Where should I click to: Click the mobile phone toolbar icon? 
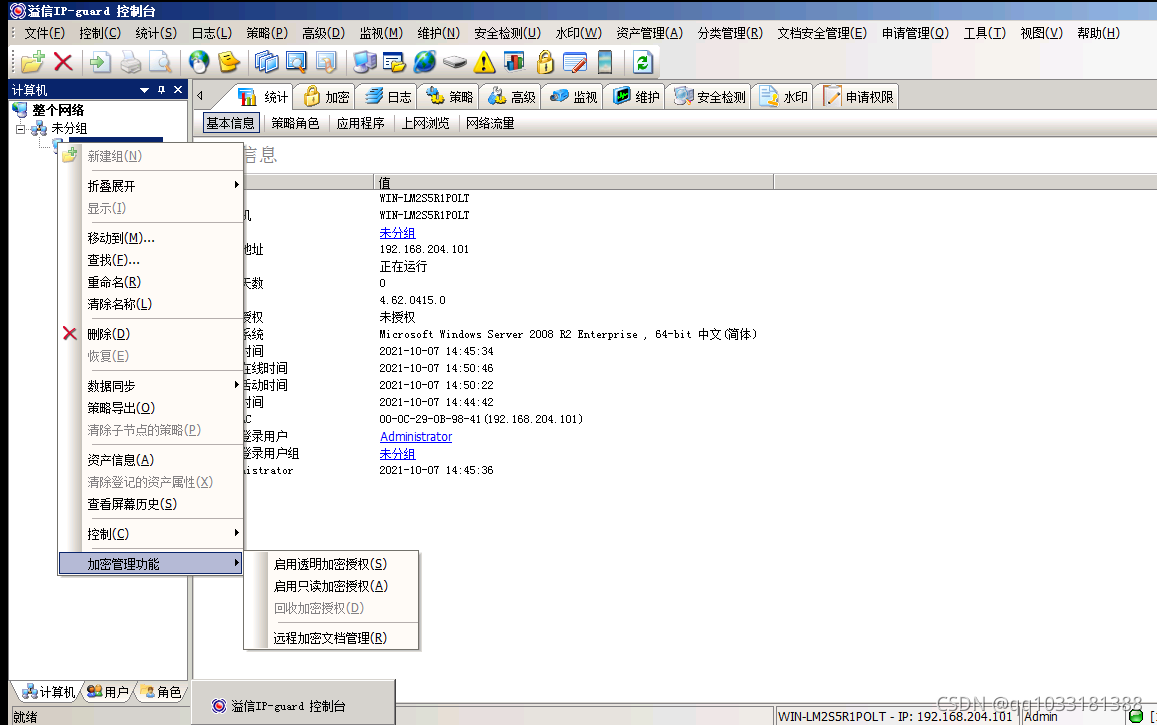tap(605, 63)
